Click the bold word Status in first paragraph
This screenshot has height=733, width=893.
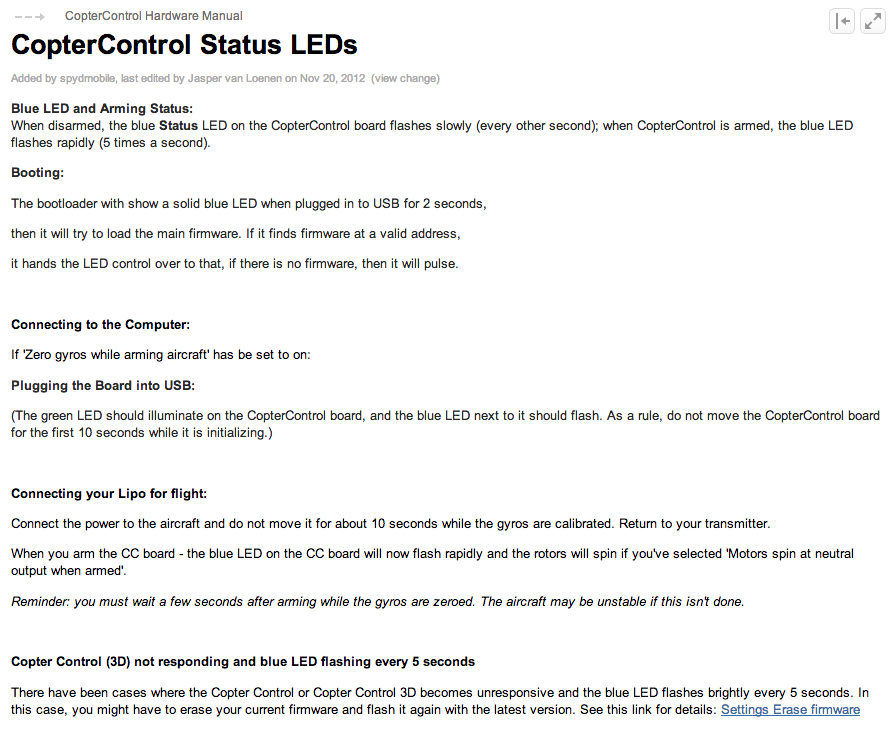click(x=178, y=126)
